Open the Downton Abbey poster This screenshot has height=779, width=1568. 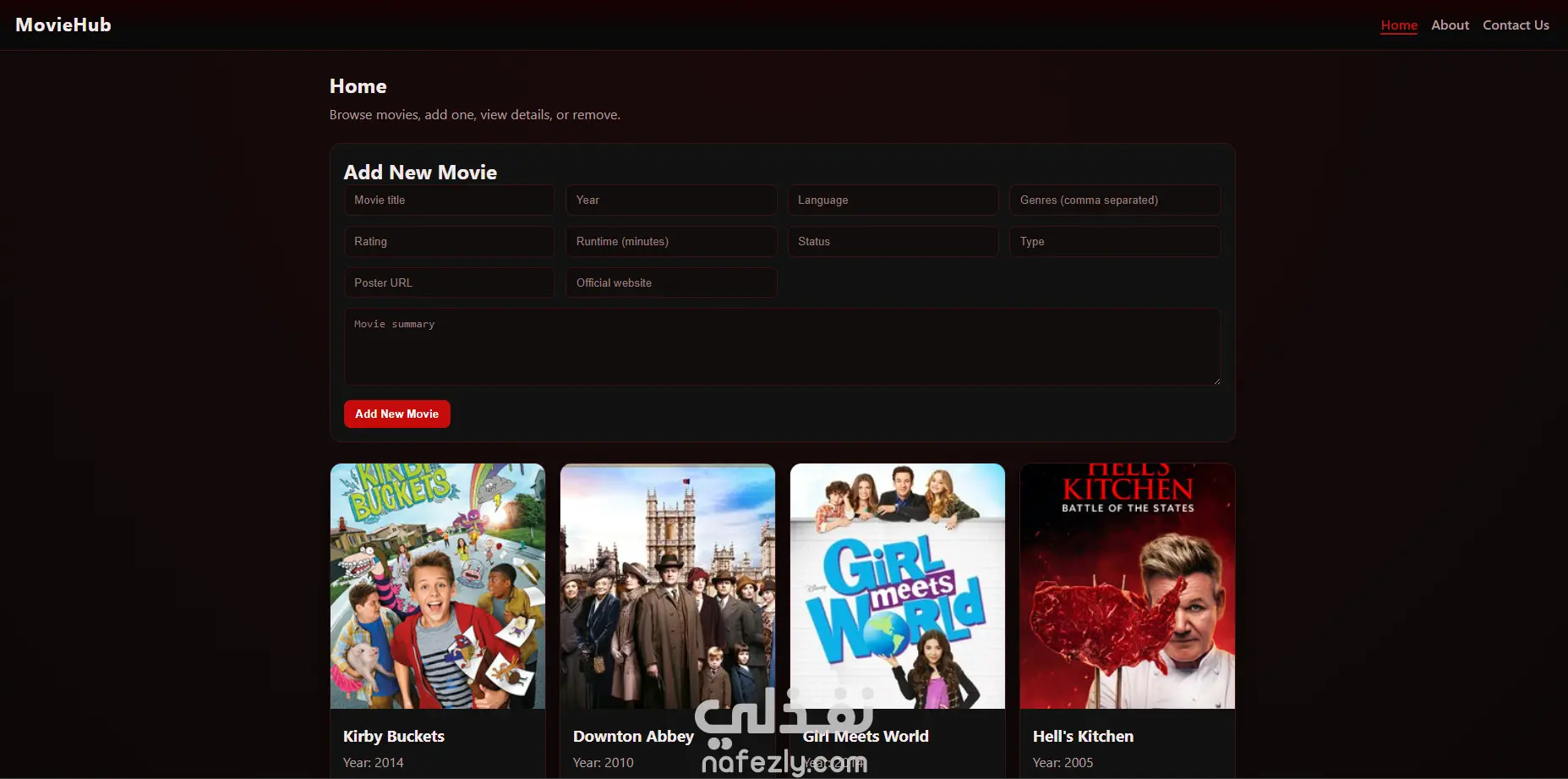click(668, 586)
